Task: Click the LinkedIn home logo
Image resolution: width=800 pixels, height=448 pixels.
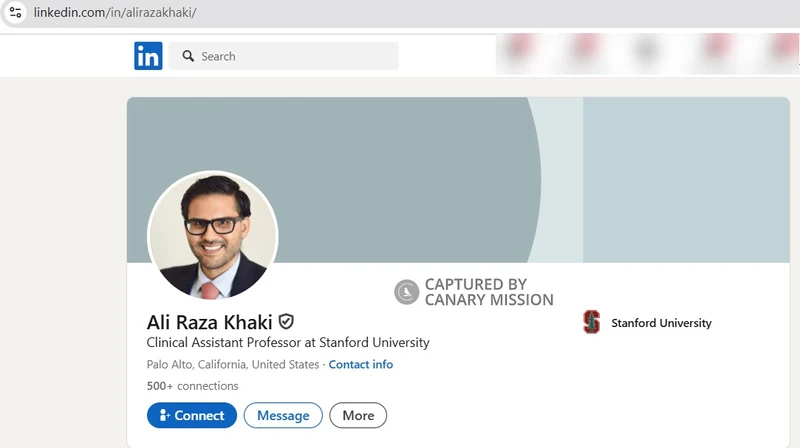Action: (148, 56)
